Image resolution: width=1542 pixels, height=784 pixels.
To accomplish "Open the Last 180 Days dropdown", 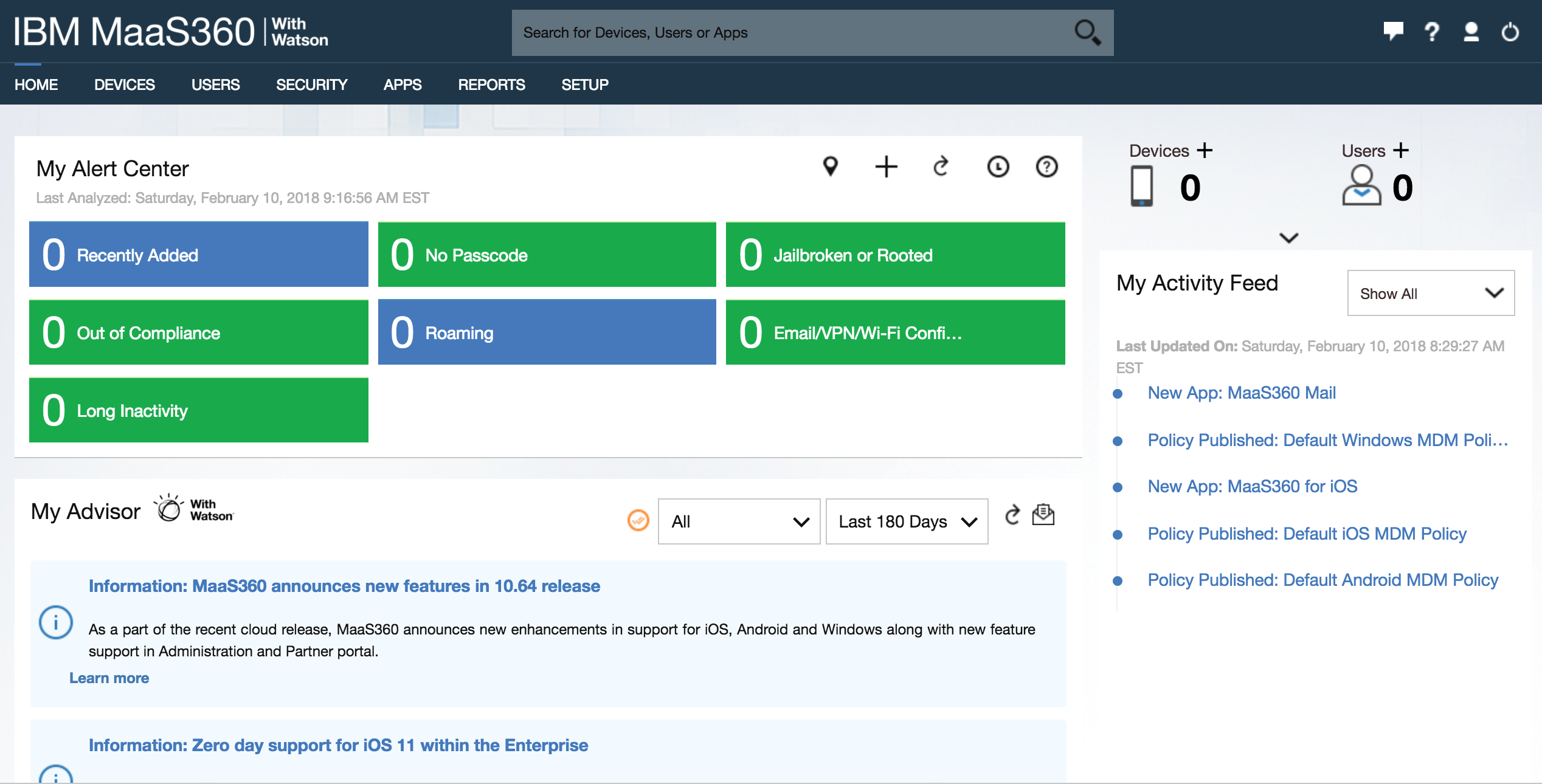I will coord(906,521).
